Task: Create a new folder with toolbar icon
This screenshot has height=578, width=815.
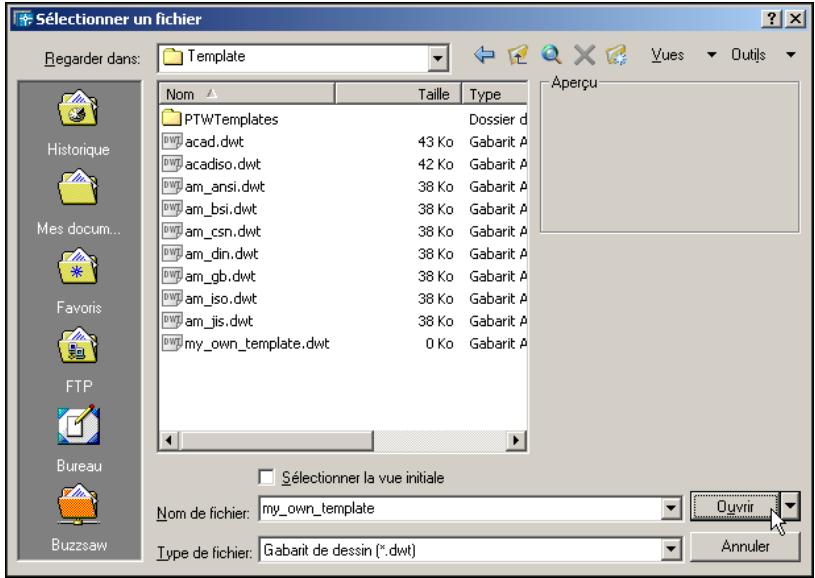Action: tap(616, 55)
